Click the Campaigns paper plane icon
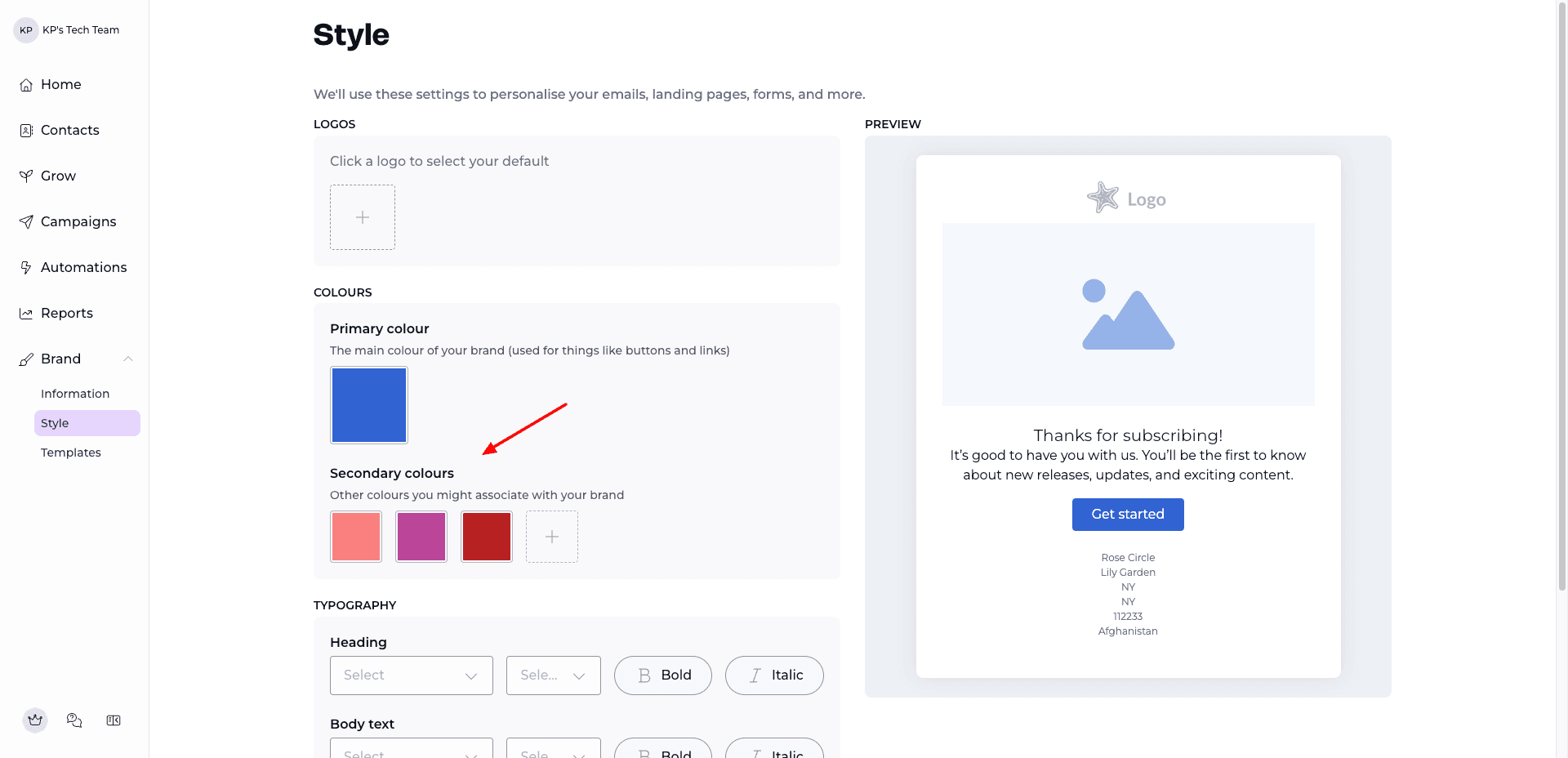This screenshot has height=758, width=1568. [26, 222]
